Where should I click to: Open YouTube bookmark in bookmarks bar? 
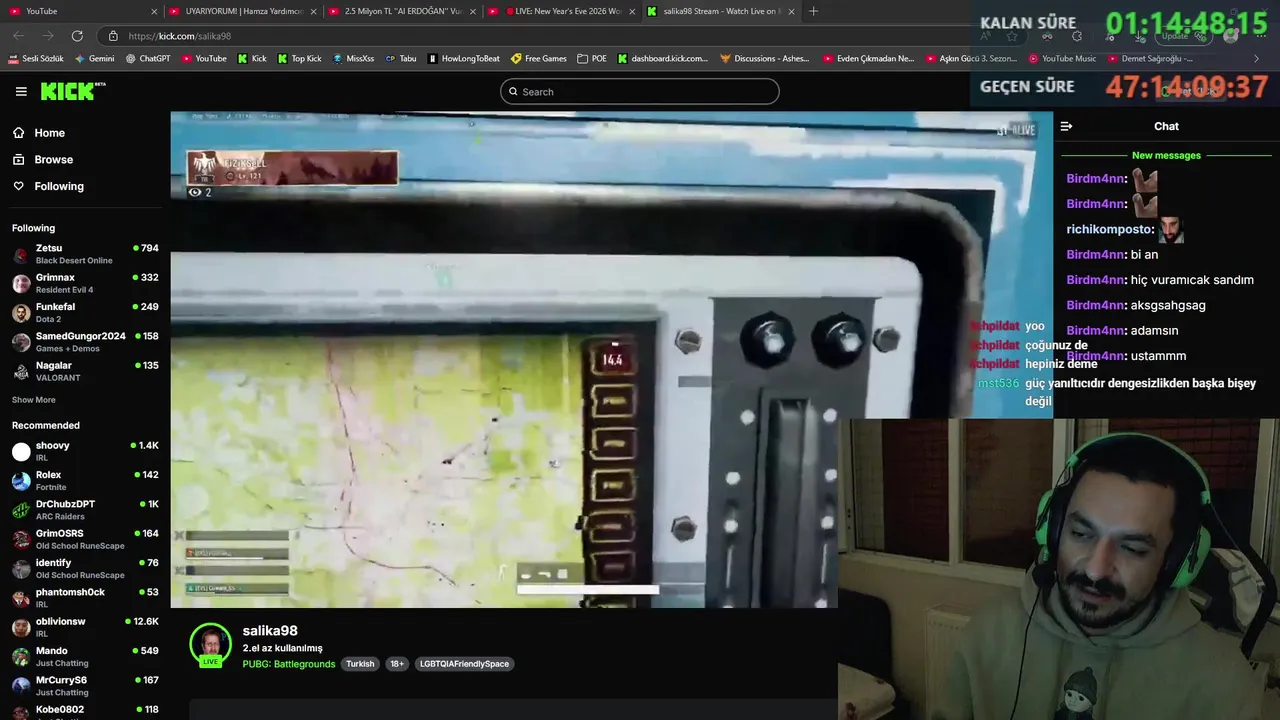(x=204, y=59)
